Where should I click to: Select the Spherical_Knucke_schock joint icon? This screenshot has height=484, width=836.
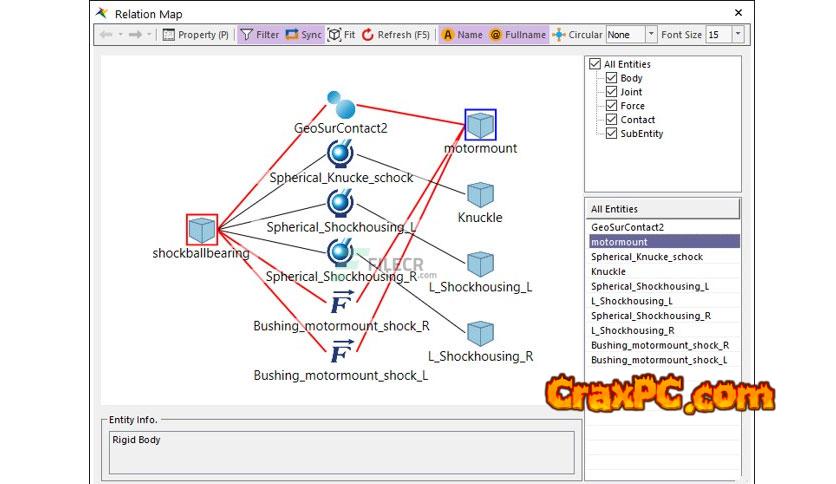[340, 154]
